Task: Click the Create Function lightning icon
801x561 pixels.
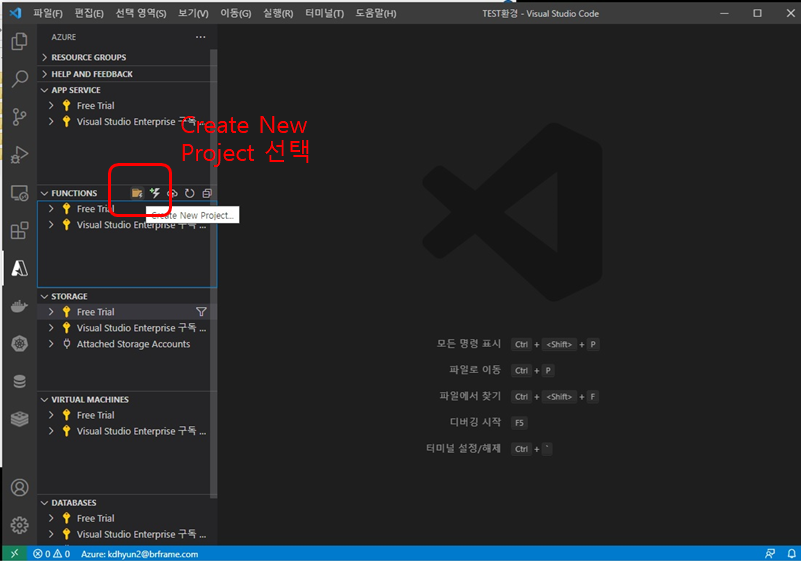Action: [x=155, y=193]
